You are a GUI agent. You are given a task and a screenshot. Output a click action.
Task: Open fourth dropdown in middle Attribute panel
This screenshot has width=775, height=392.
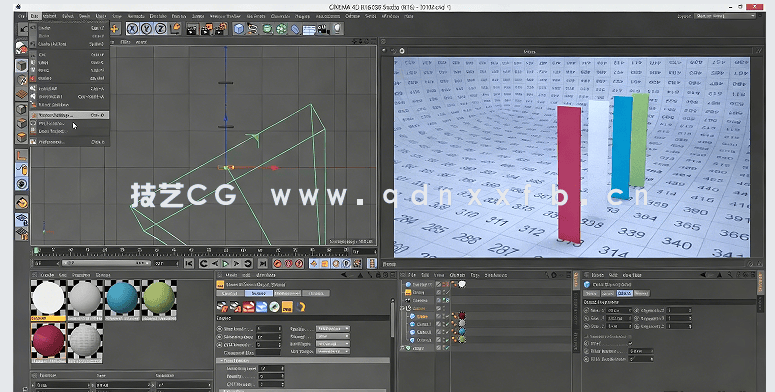333,351
